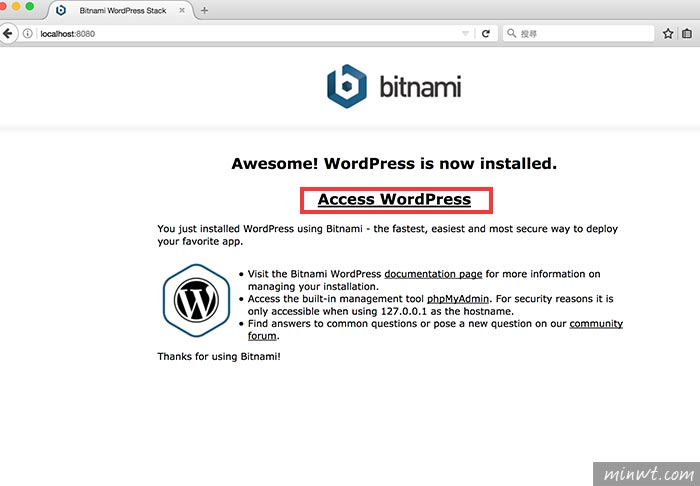Select the Bitnami WordPress Stack tab
Image resolution: width=700 pixels, height=486 pixels.
(x=121, y=10)
